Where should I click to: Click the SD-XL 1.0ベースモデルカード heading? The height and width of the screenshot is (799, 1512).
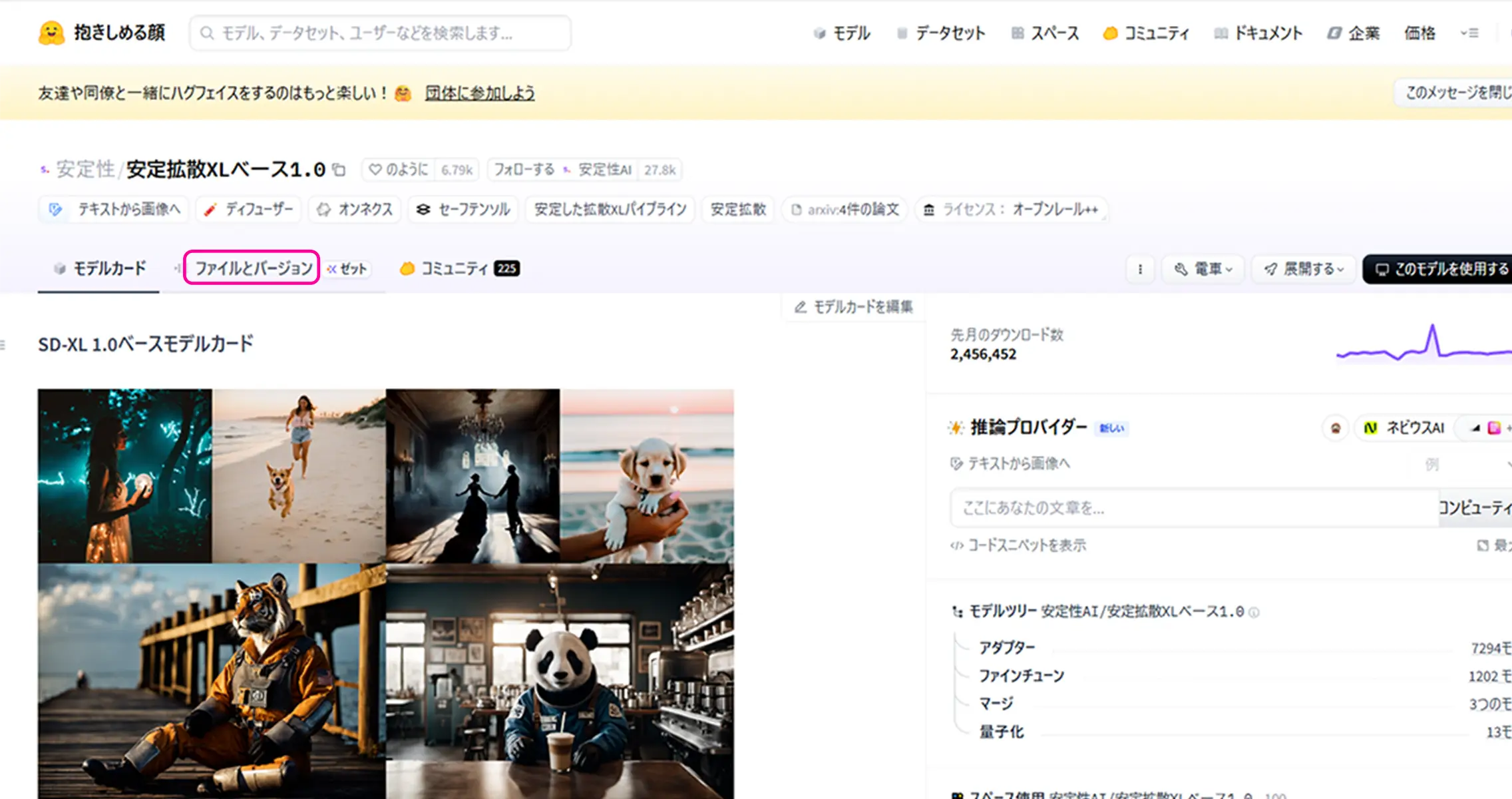[x=146, y=344]
